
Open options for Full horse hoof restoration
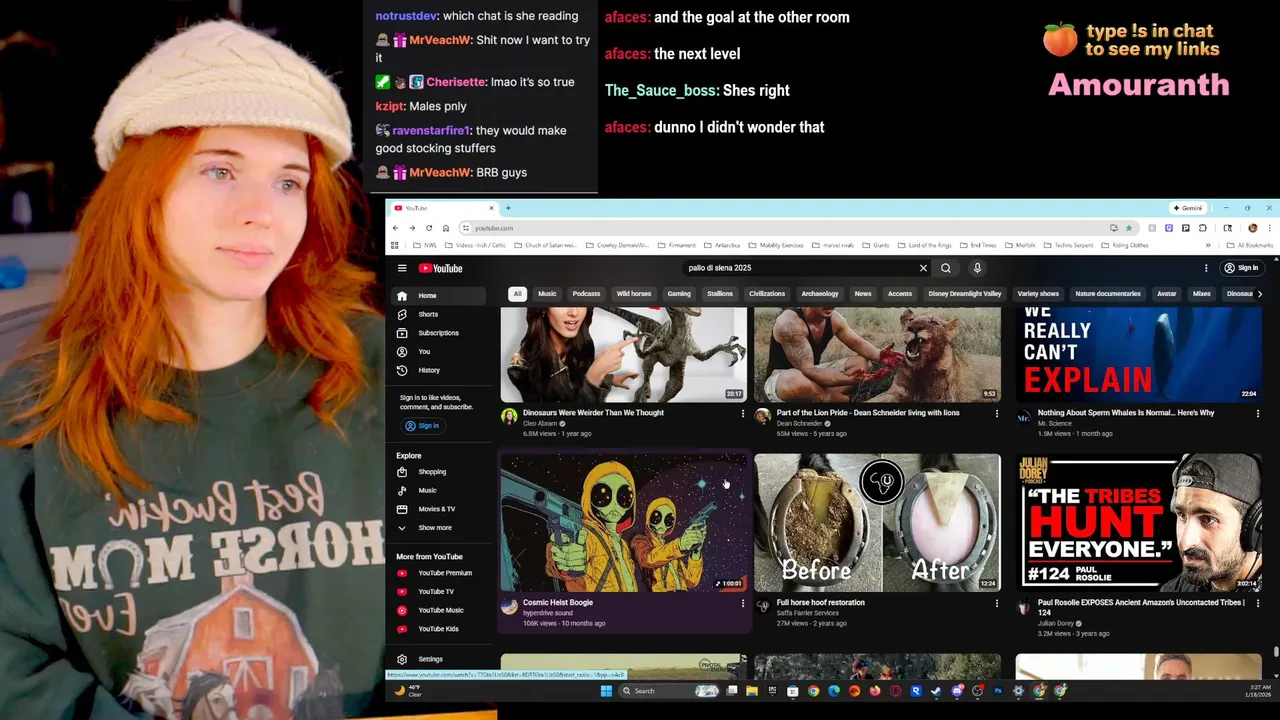point(996,603)
